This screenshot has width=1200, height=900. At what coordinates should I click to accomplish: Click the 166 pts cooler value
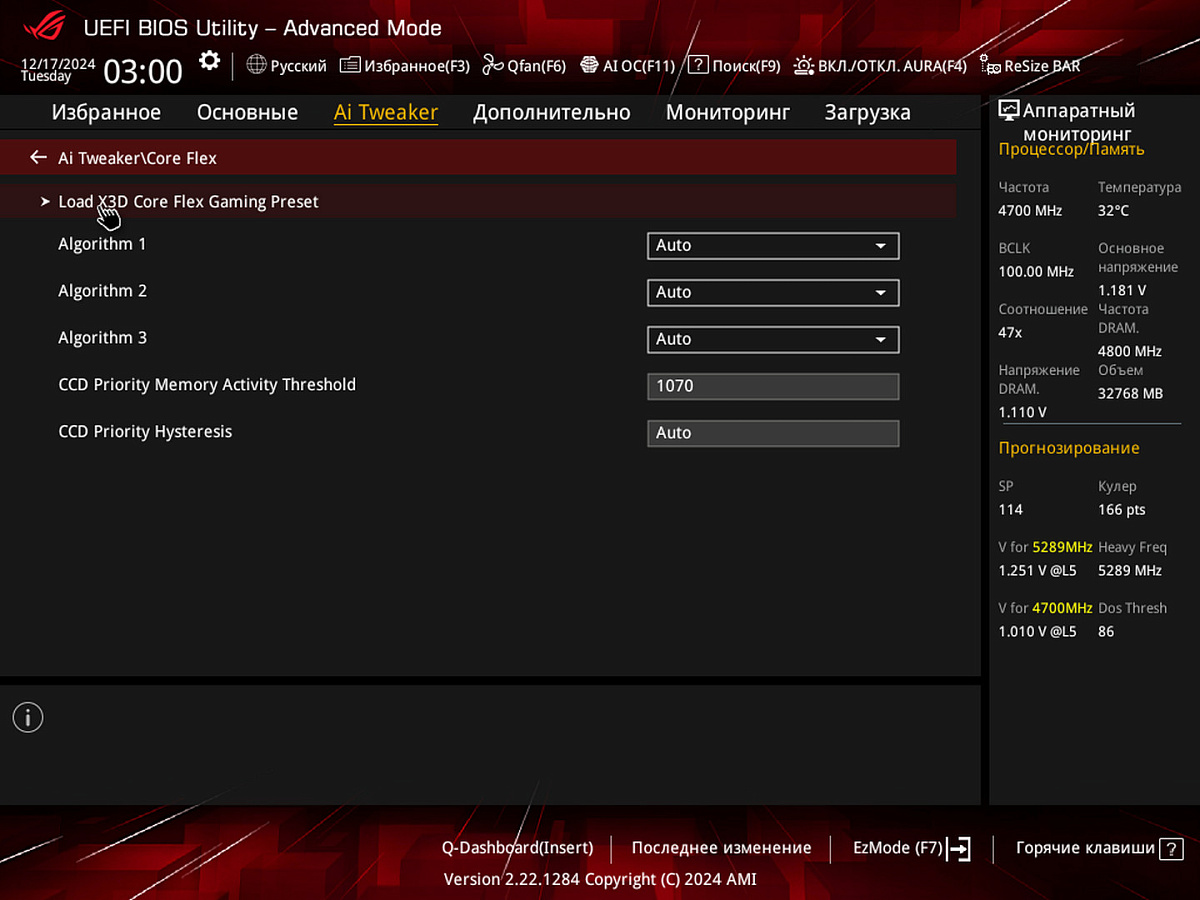point(1122,510)
